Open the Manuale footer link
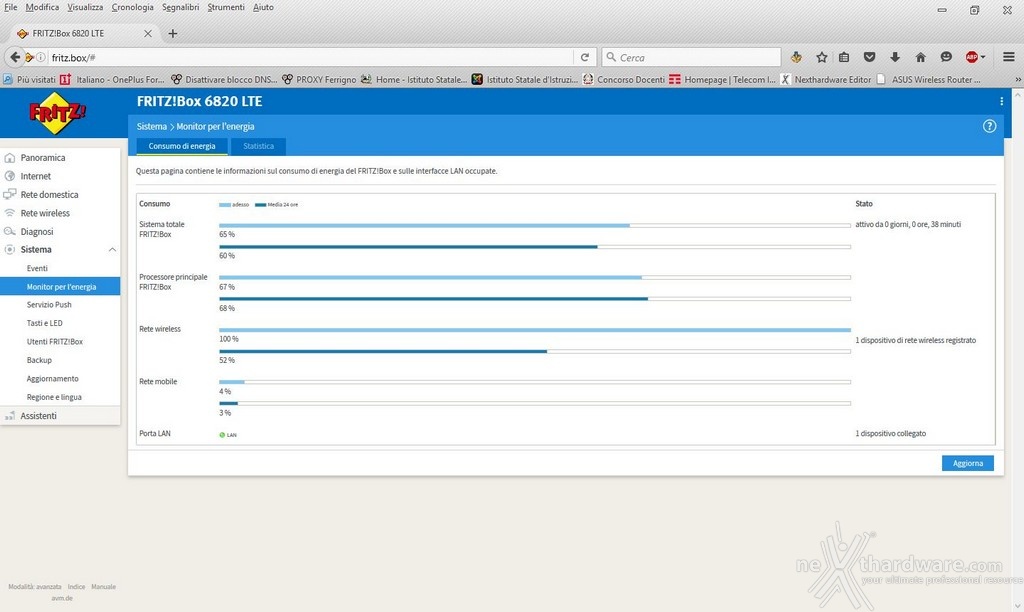Image resolution: width=1024 pixels, height=612 pixels. pos(103,587)
